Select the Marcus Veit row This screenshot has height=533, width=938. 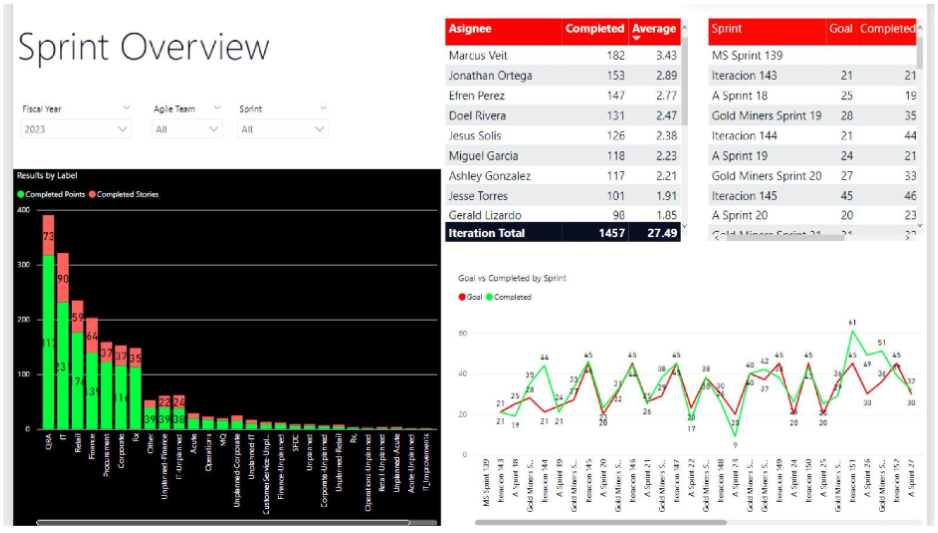562,56
